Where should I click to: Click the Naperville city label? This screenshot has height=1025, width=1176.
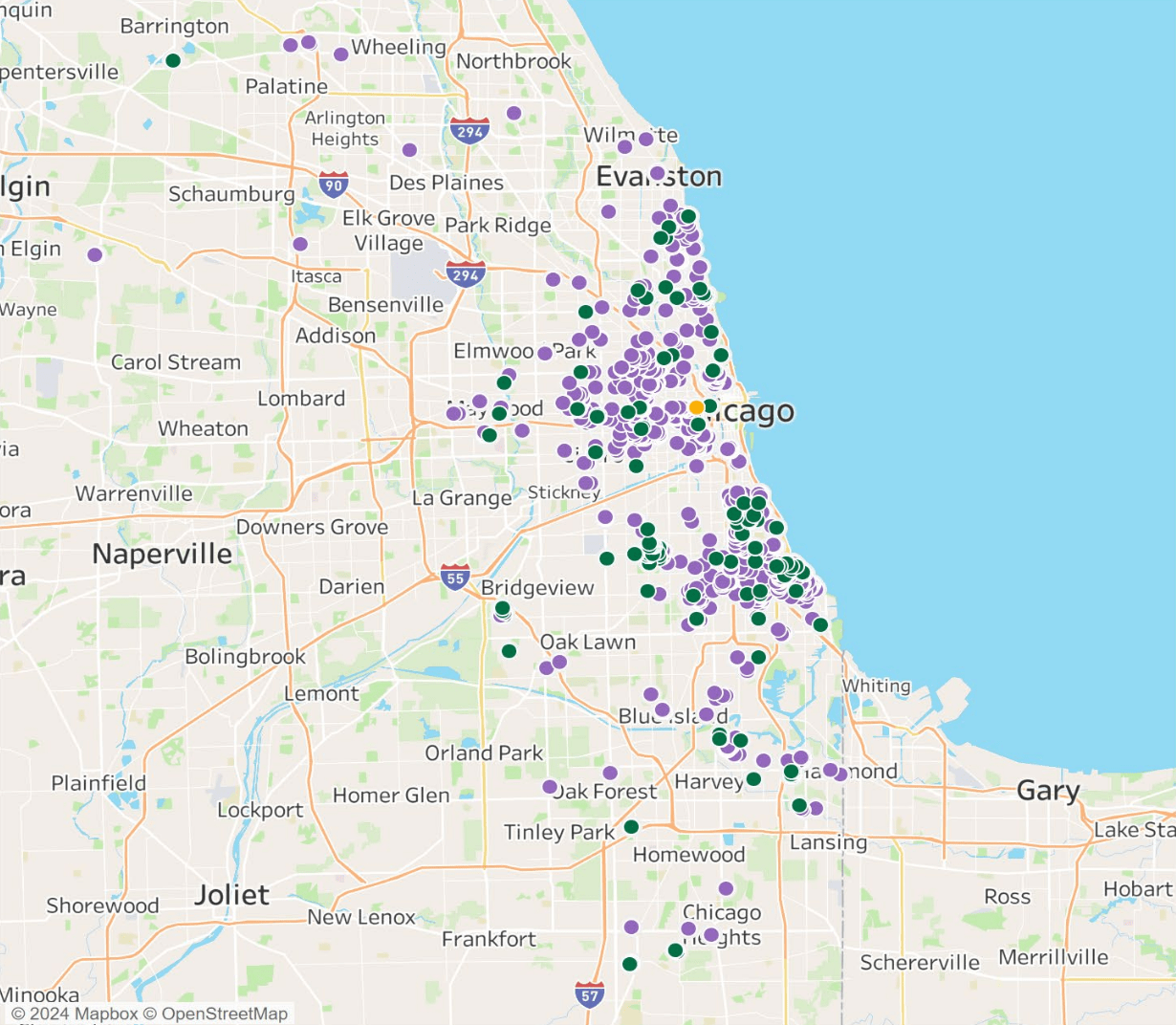click(x=162, y=555)
